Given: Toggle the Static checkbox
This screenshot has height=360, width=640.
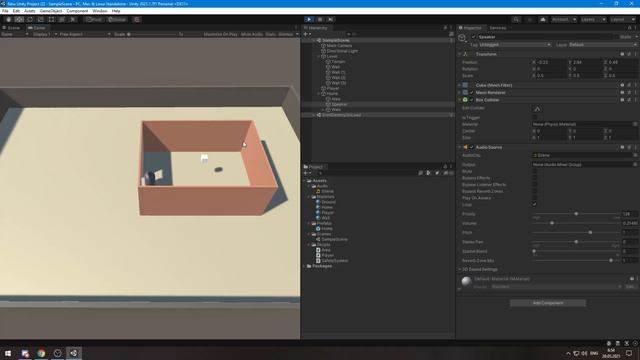Looking at the screenshot, I should (x=616, y=37).
